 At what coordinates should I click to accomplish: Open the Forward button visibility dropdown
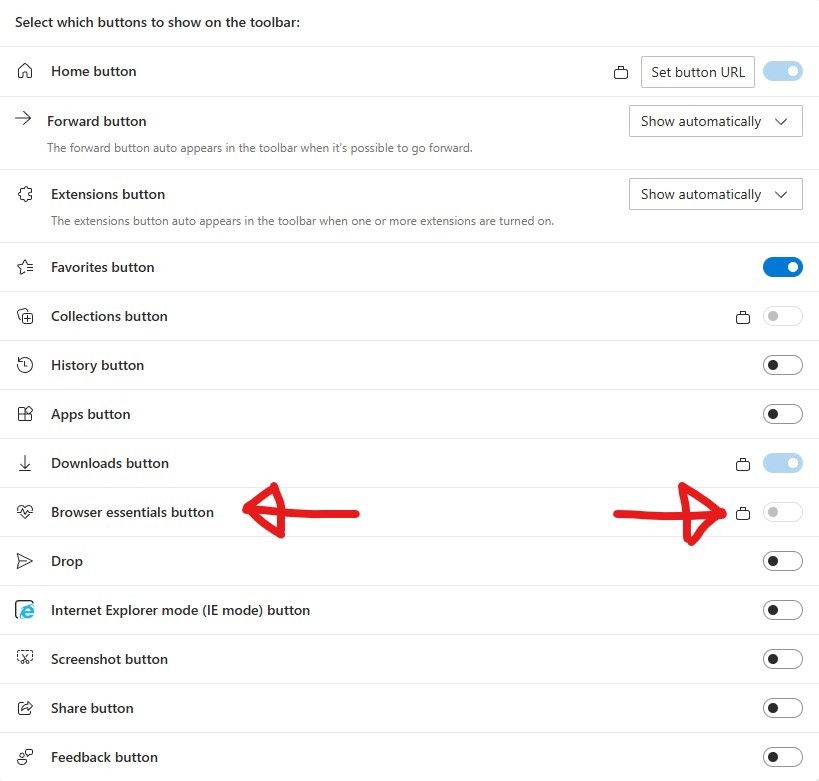715,121
